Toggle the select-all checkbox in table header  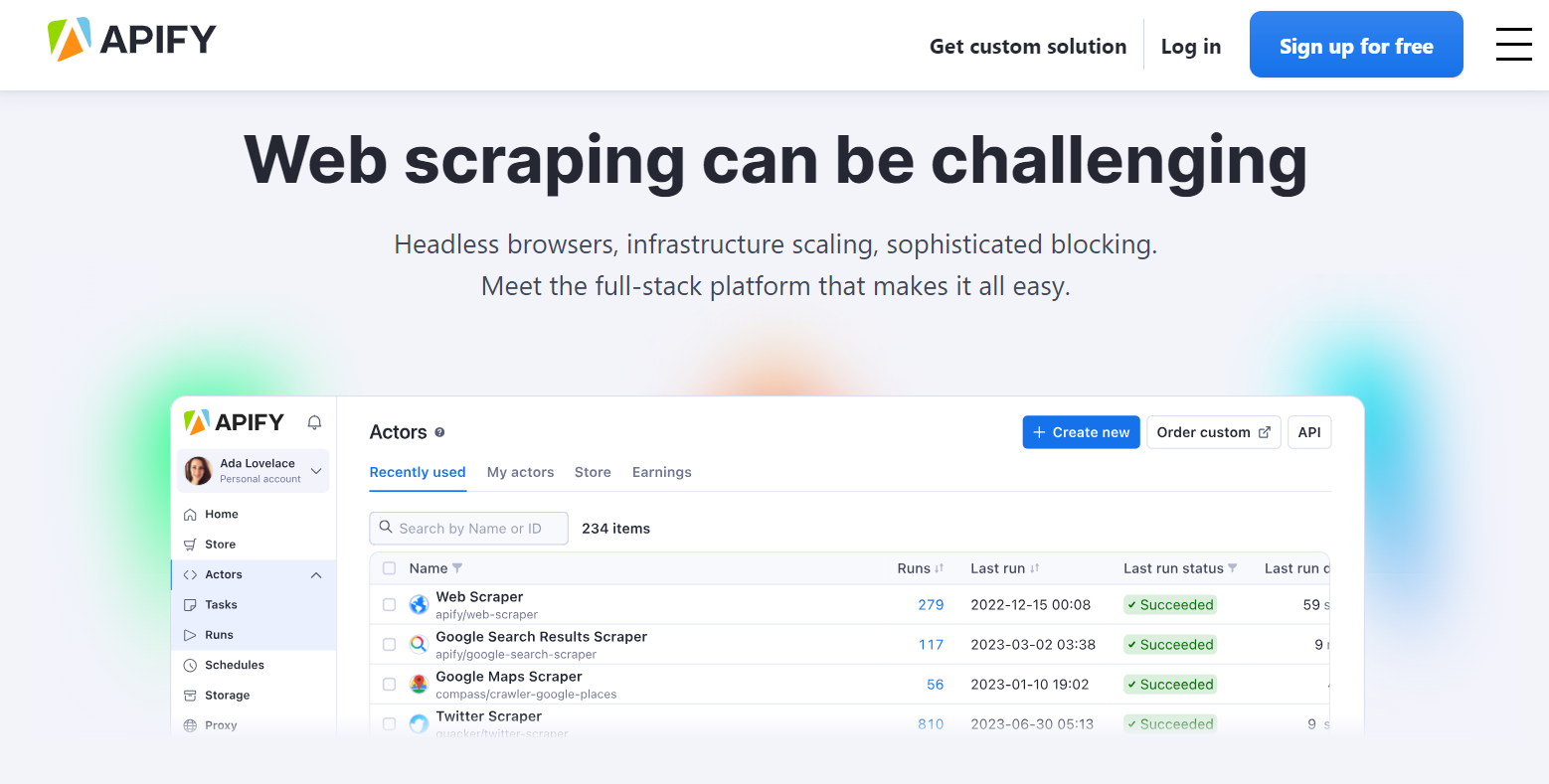pos(390,568)
